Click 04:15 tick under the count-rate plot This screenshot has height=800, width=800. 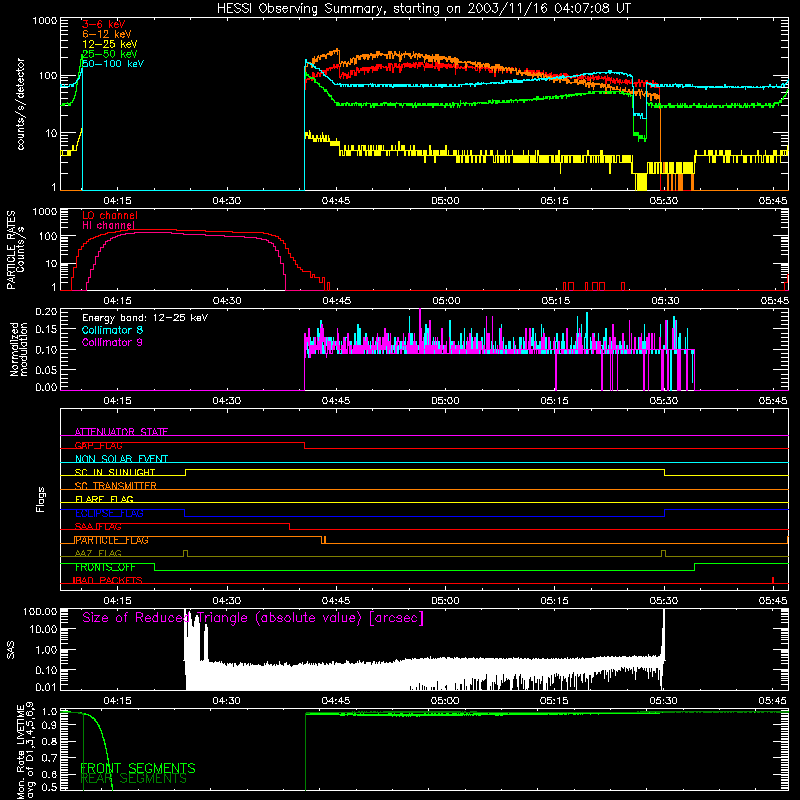117,201
